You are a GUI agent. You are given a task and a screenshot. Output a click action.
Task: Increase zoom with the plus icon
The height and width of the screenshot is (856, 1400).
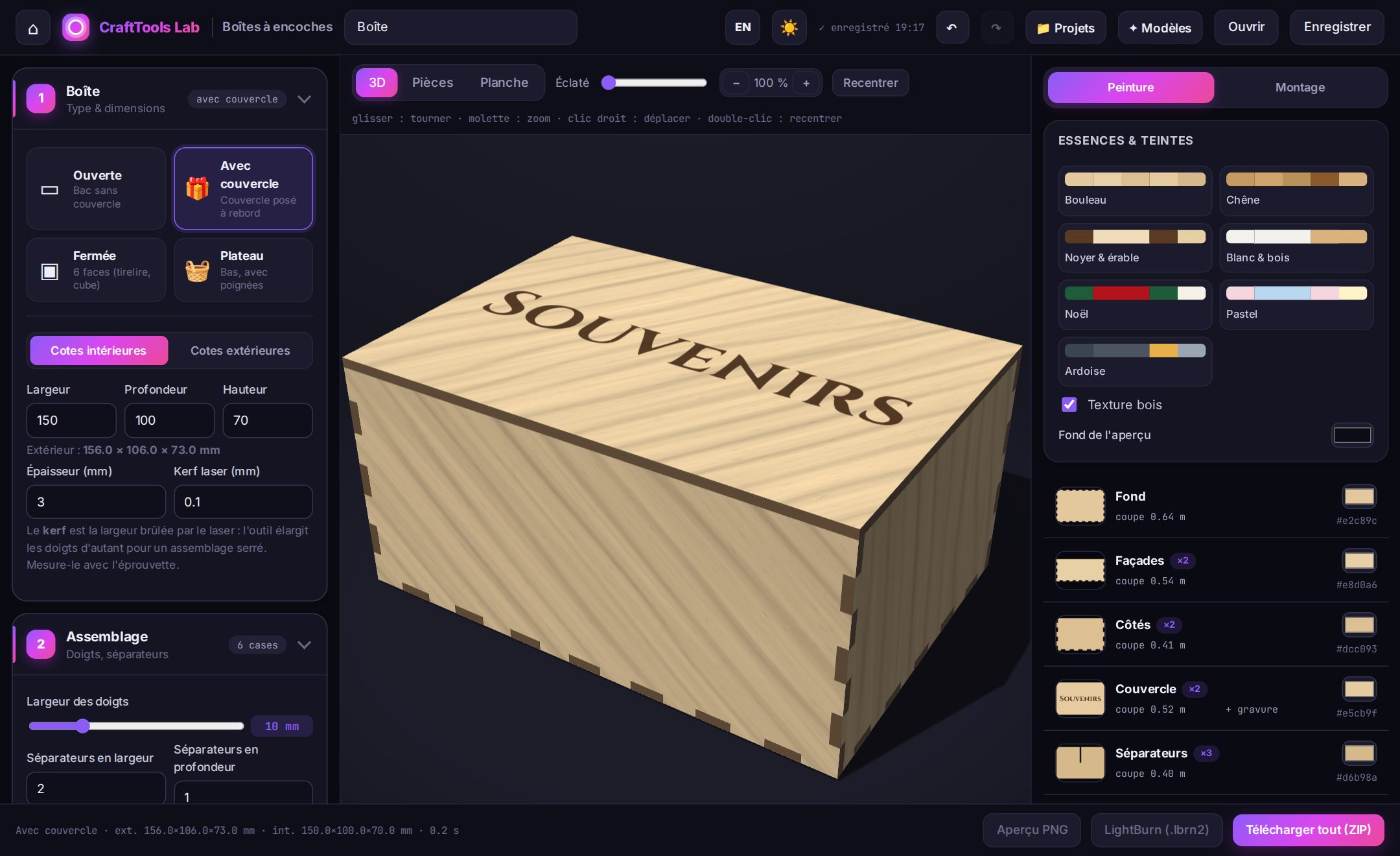coord(806,83)
